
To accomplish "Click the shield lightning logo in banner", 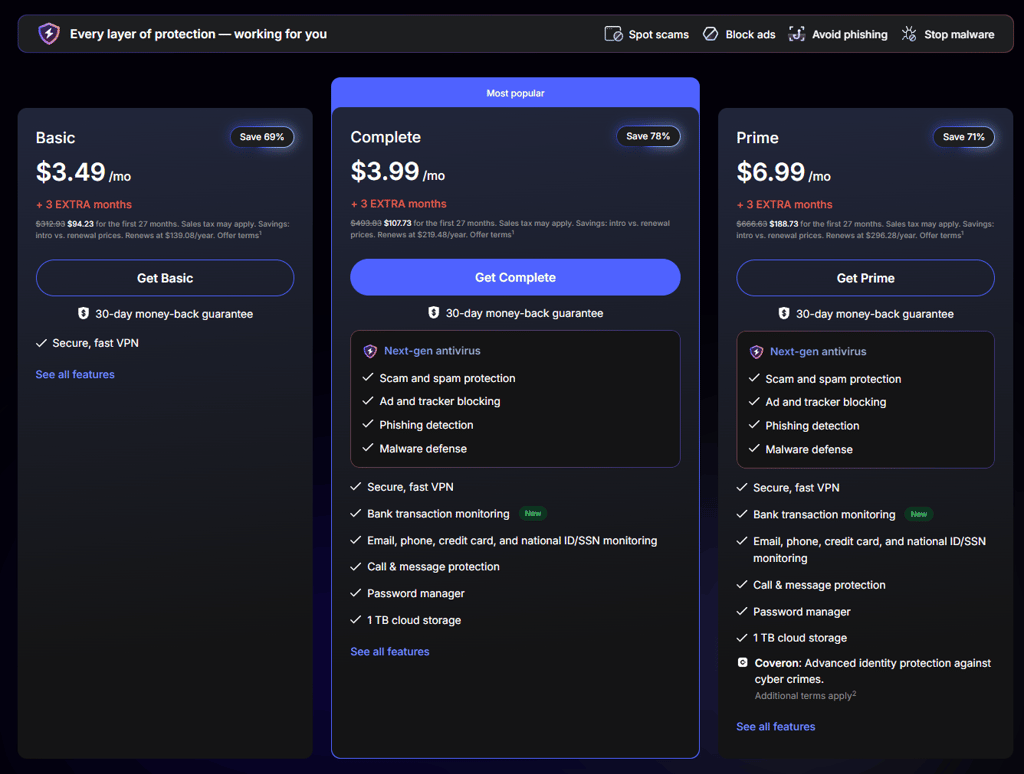I will 49,33.
